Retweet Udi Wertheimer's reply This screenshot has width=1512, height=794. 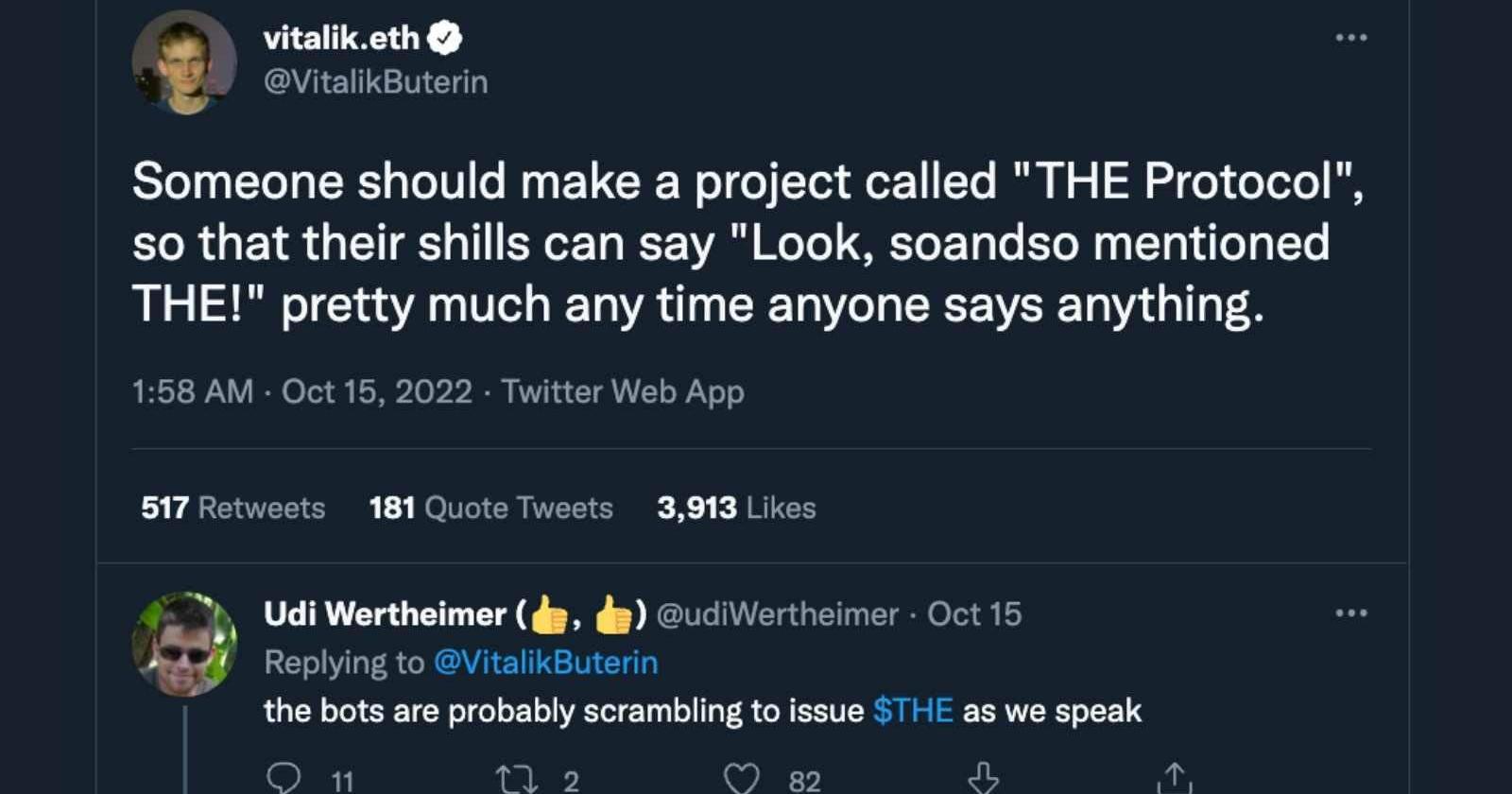click(516, 779)
